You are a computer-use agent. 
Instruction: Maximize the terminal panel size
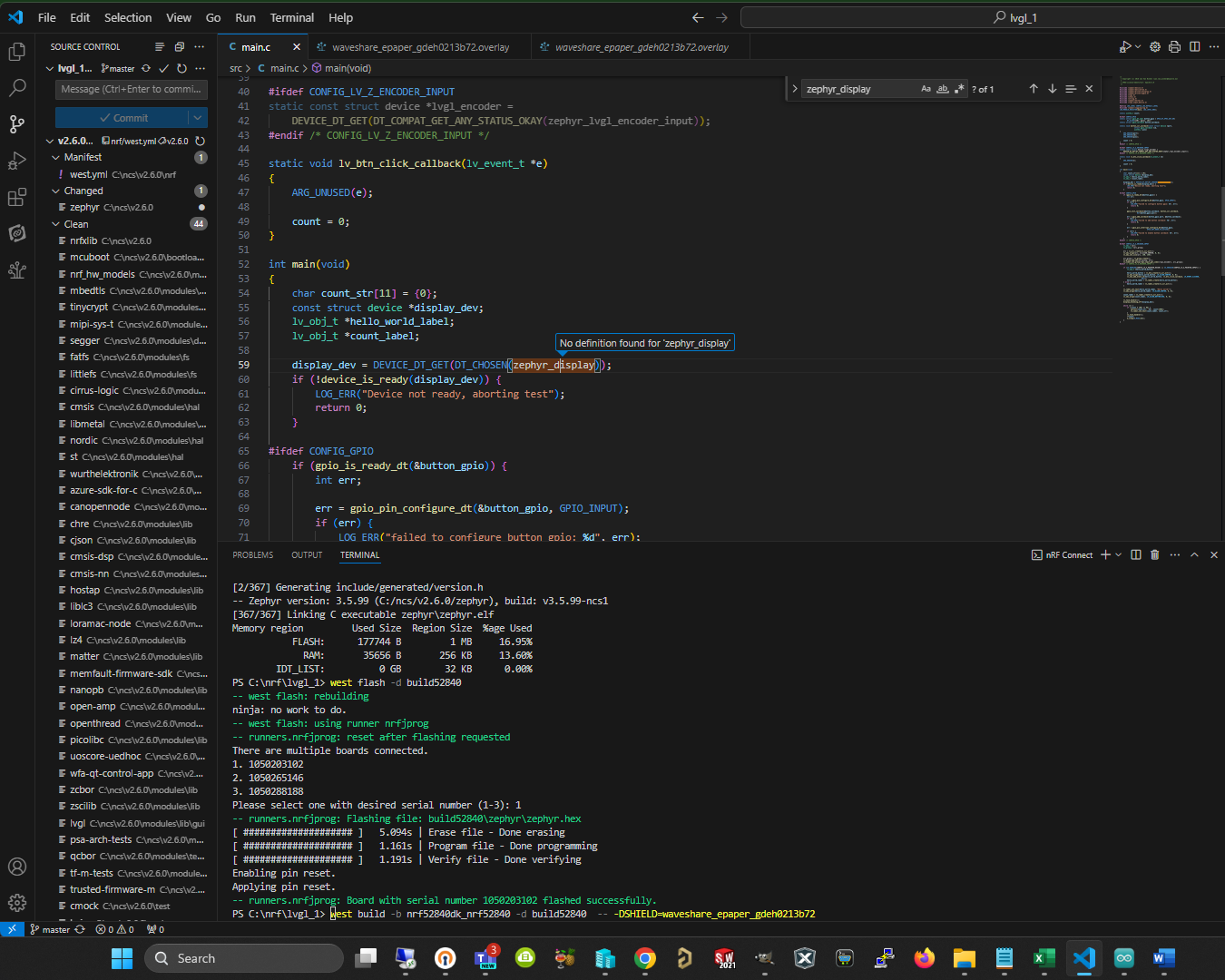pos(1194,554)
